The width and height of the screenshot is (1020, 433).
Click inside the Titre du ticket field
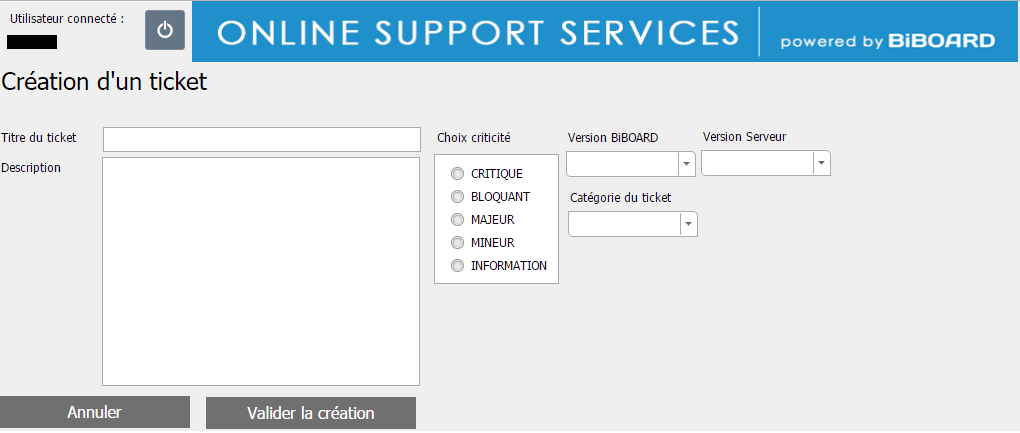pos(262,139)
